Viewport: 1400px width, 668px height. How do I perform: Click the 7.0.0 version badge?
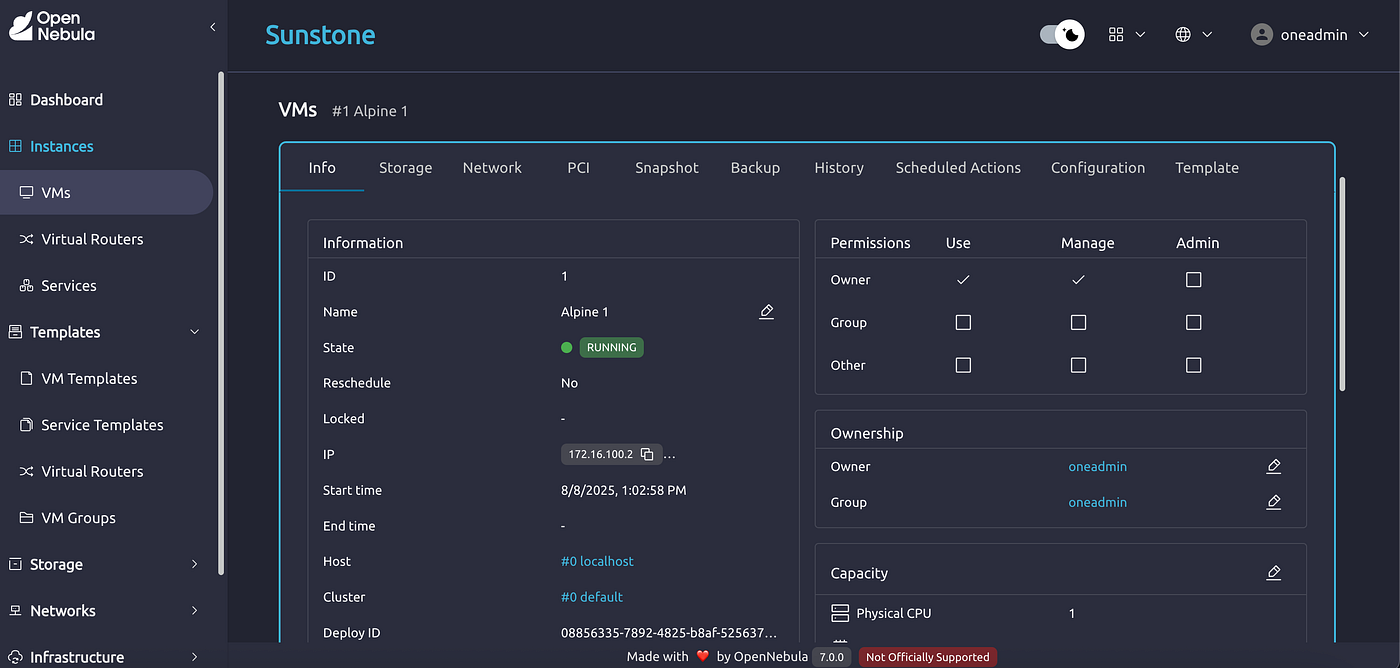click(x=832, y=657)
